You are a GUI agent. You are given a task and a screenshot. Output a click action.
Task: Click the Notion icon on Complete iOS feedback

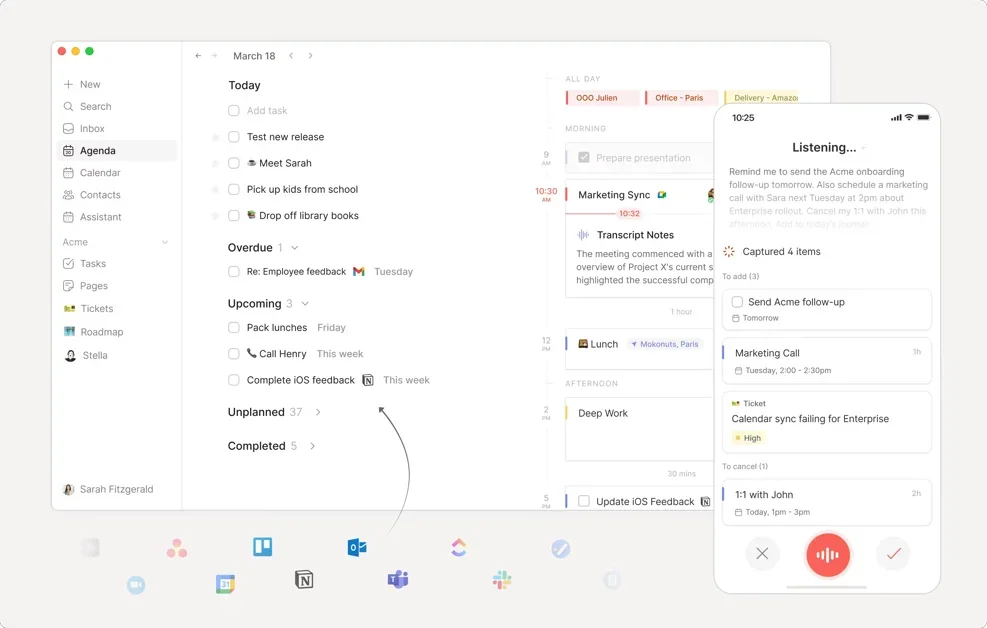tap(368, 380)
